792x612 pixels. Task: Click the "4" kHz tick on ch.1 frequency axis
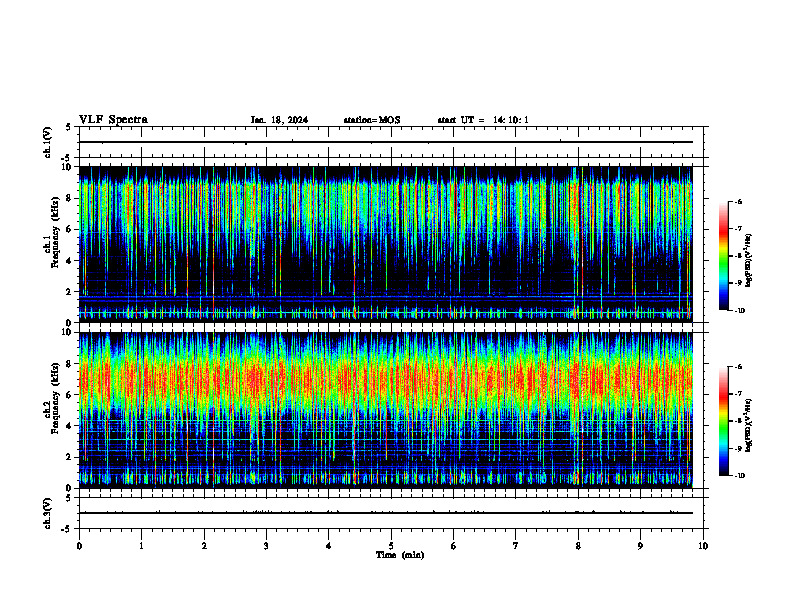(69, 261)
